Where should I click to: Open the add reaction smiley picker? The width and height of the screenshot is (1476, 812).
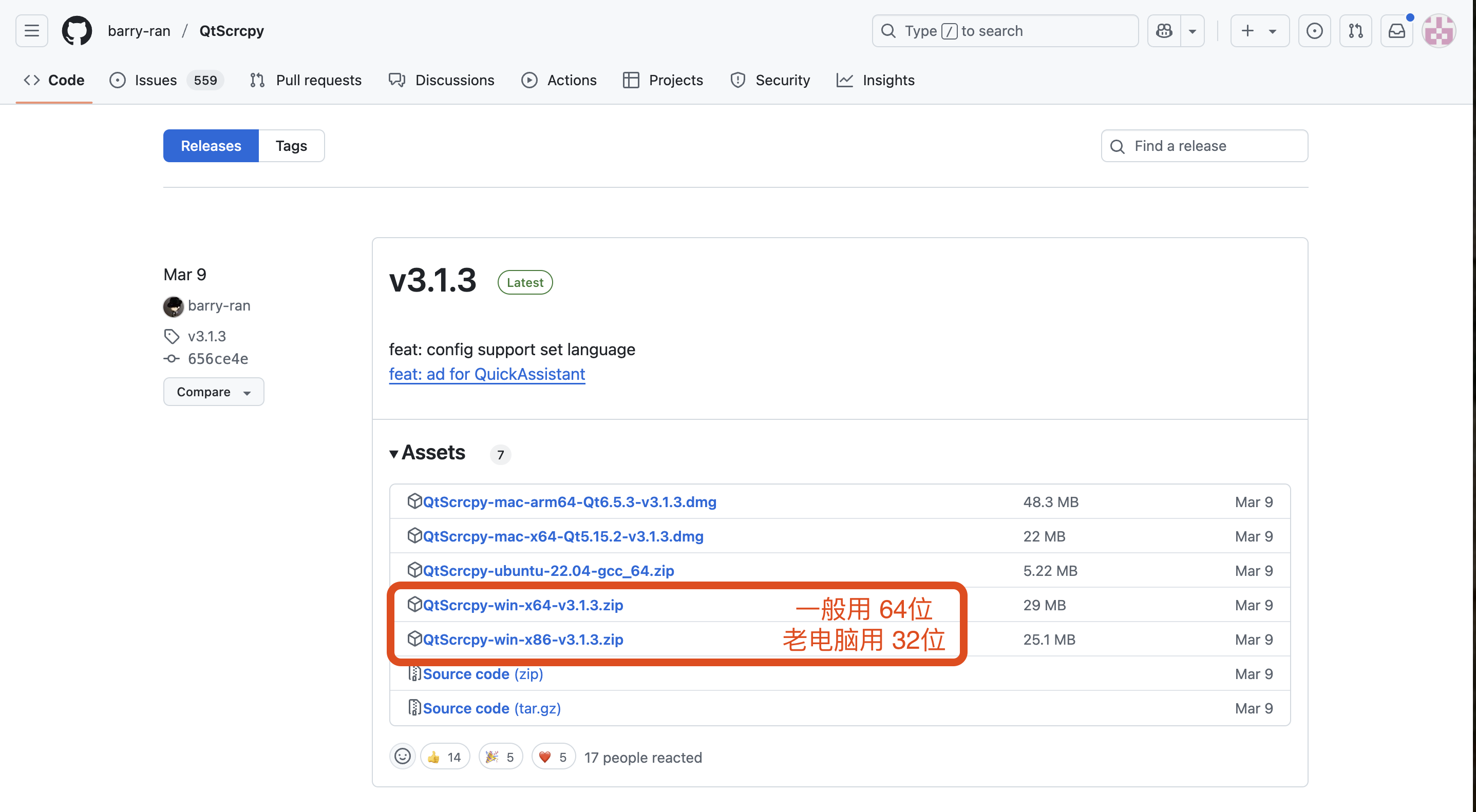(402, 757)
